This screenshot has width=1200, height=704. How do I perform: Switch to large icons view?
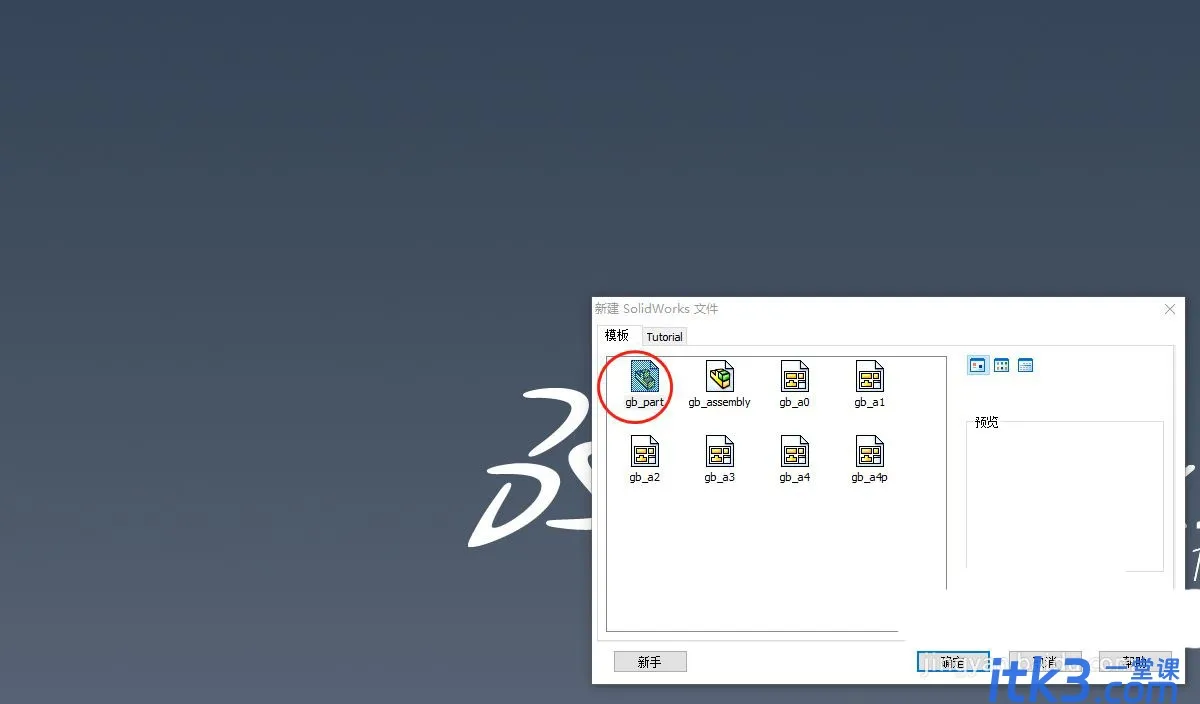point(978,365)
